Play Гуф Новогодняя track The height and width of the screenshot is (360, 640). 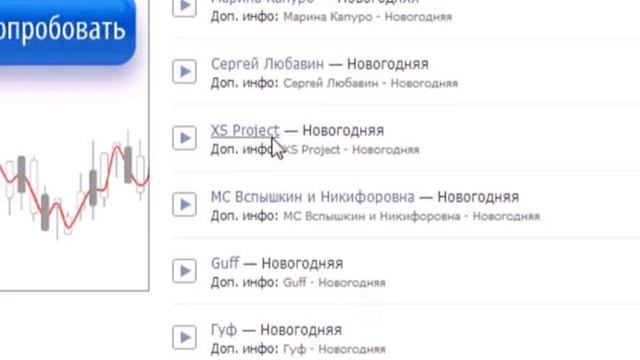184,337
